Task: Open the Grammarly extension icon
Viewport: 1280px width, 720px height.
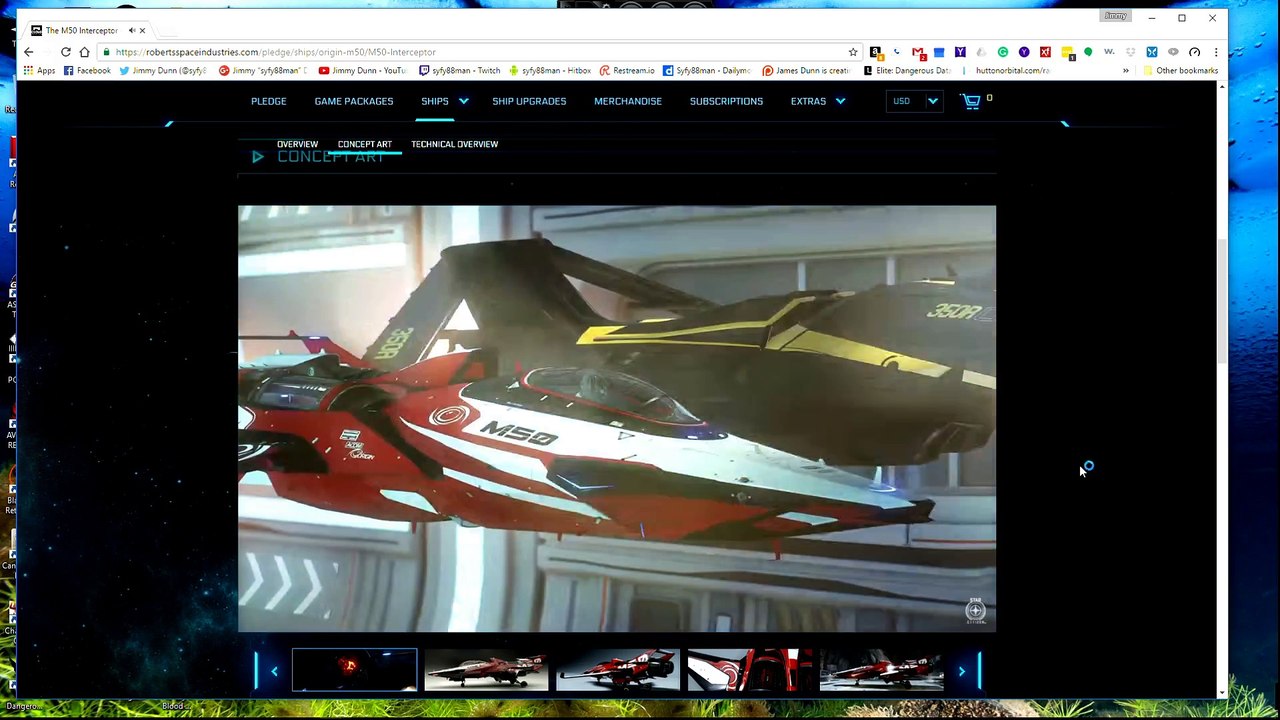Action: [x=1003, y=52]
